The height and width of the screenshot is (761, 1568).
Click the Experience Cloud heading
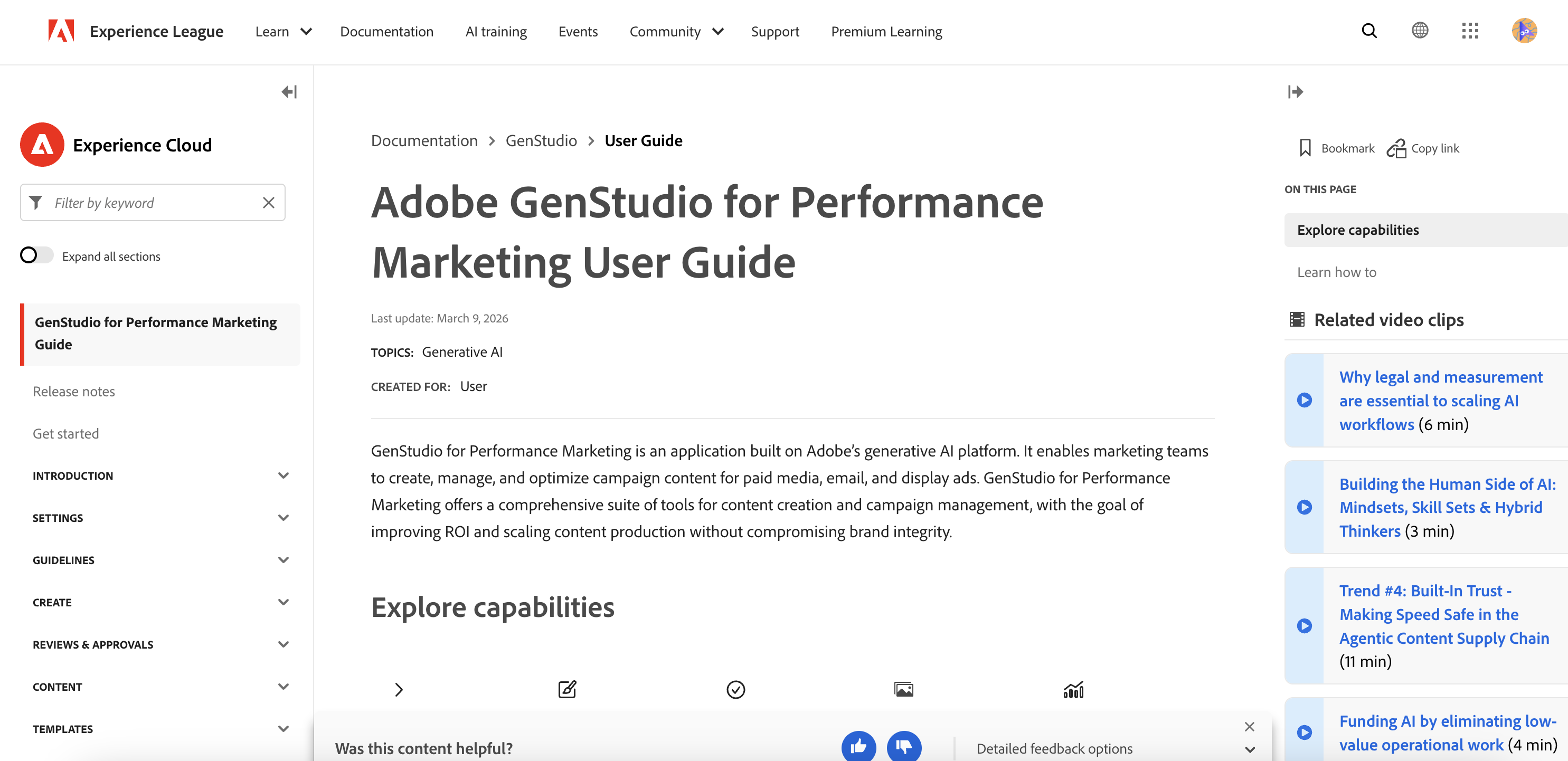pyautogui.click(x=143, y=145)
